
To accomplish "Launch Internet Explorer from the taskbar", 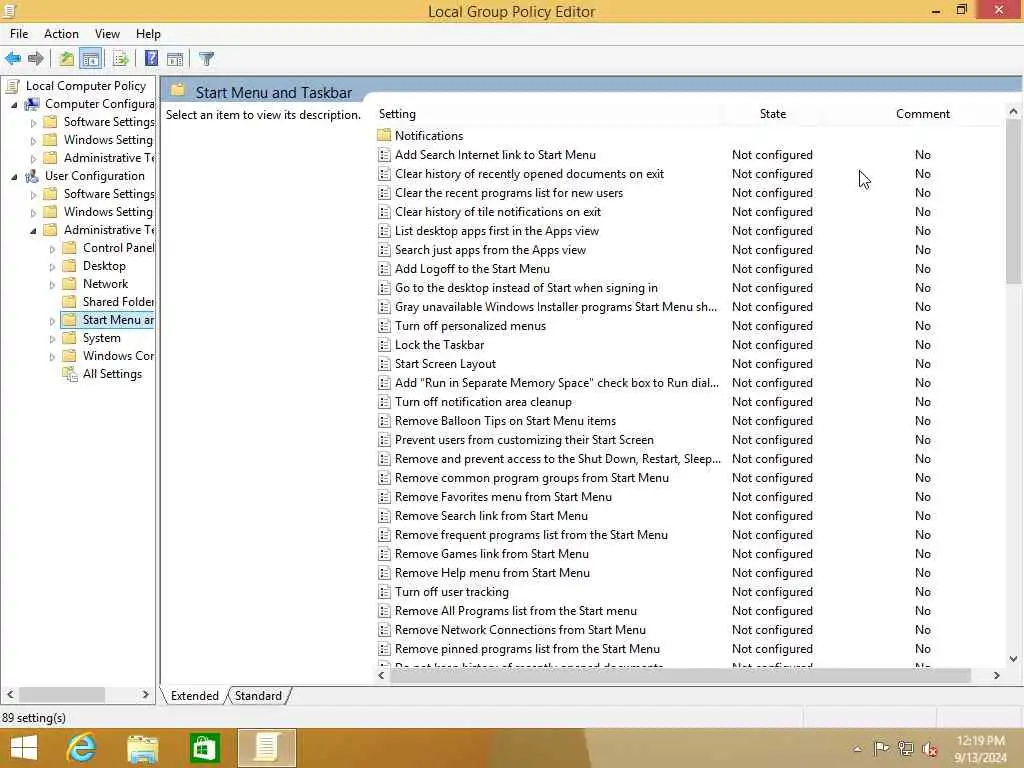I will pyautogui.click(x=82, y=748).
